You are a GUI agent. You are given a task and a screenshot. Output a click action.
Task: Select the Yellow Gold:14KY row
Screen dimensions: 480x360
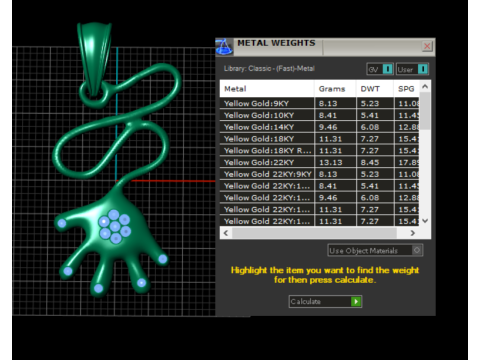[x=319, y=127]
